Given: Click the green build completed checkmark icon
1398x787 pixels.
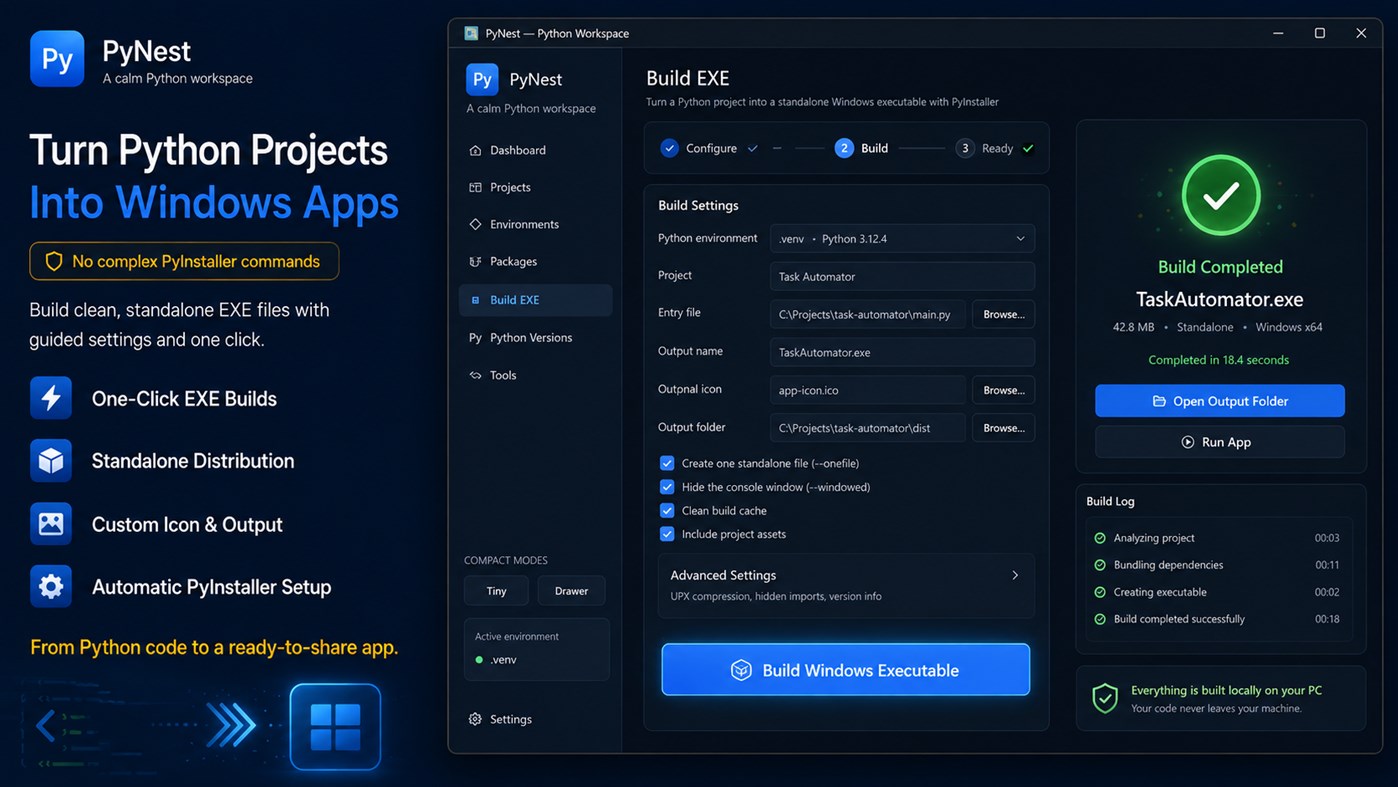Looking at the screenshot, I should click(x=1220, y=196).
